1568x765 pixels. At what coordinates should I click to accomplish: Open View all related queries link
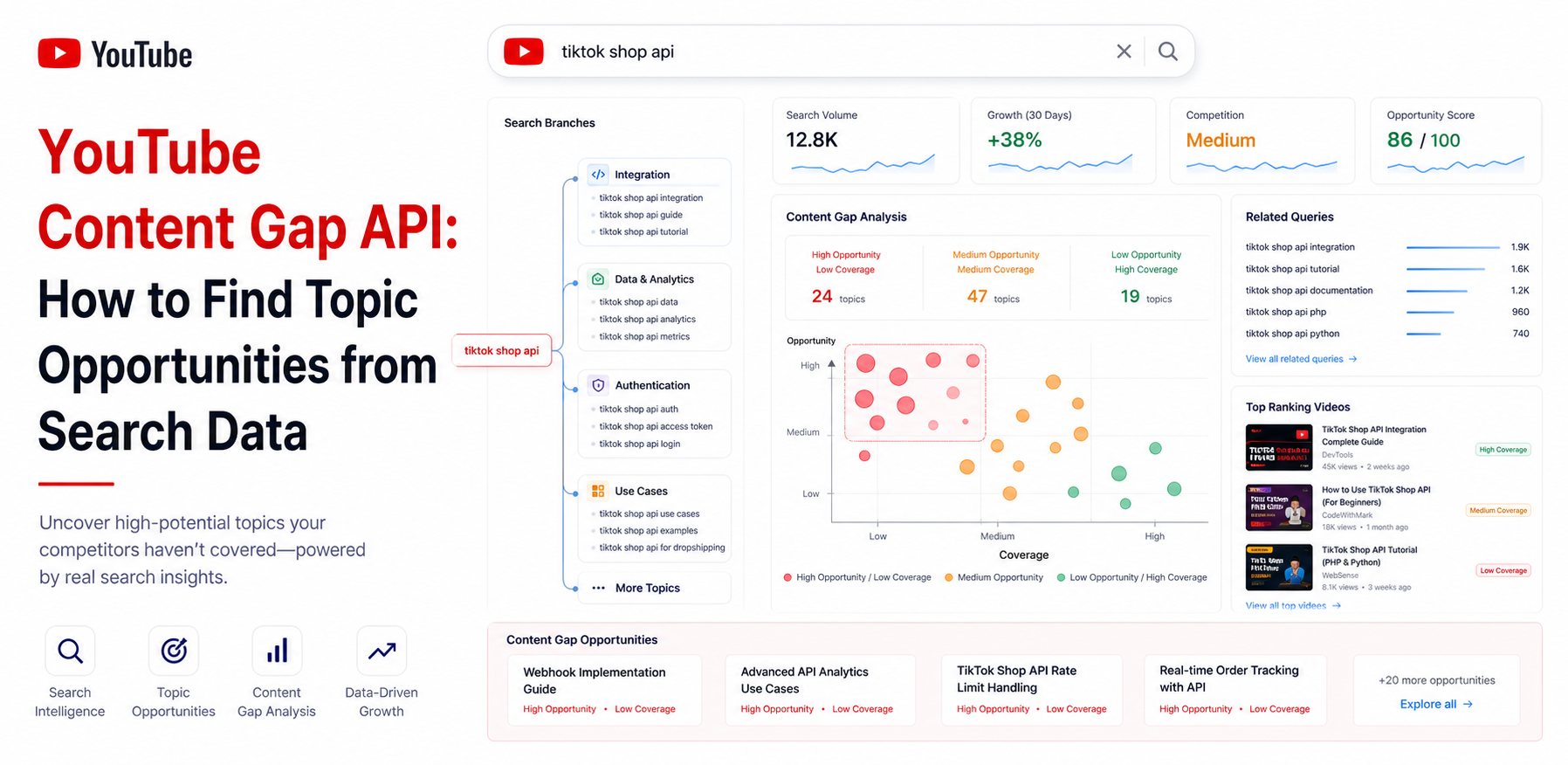tap(1301, 359)
